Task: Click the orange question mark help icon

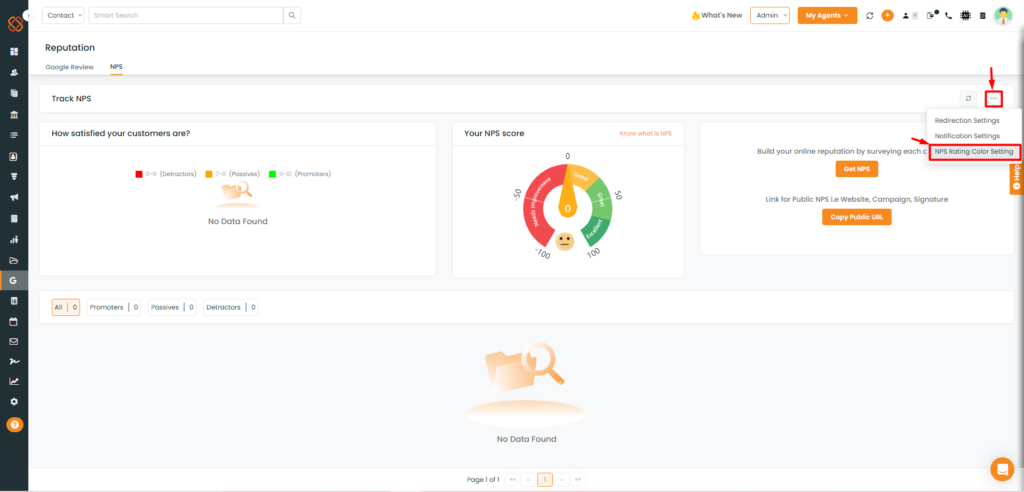Action: 14,425
